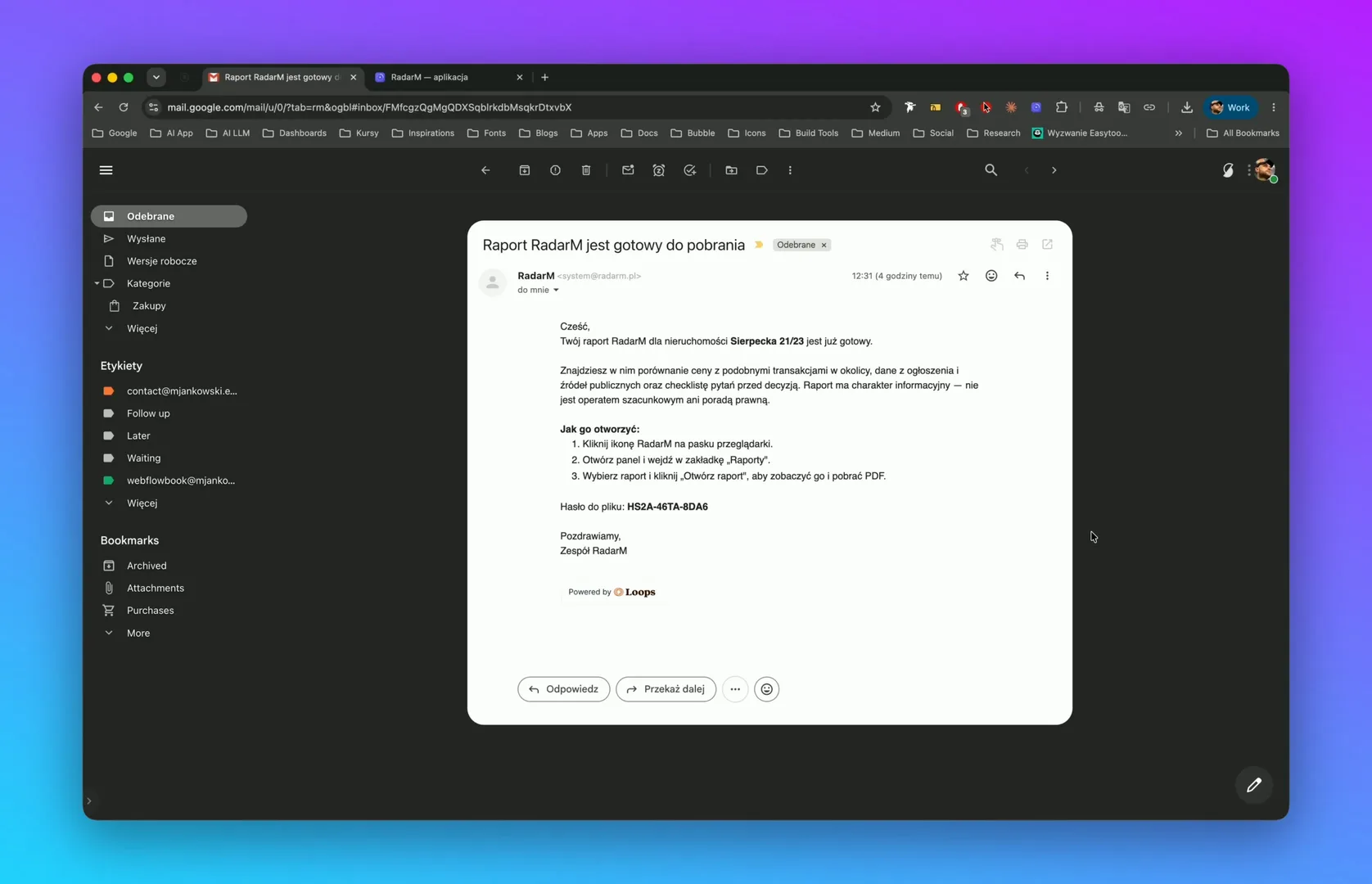Open browser downloads
Image resolution: width=1372 pixels, height=884 pixels.
[1186, 107]
